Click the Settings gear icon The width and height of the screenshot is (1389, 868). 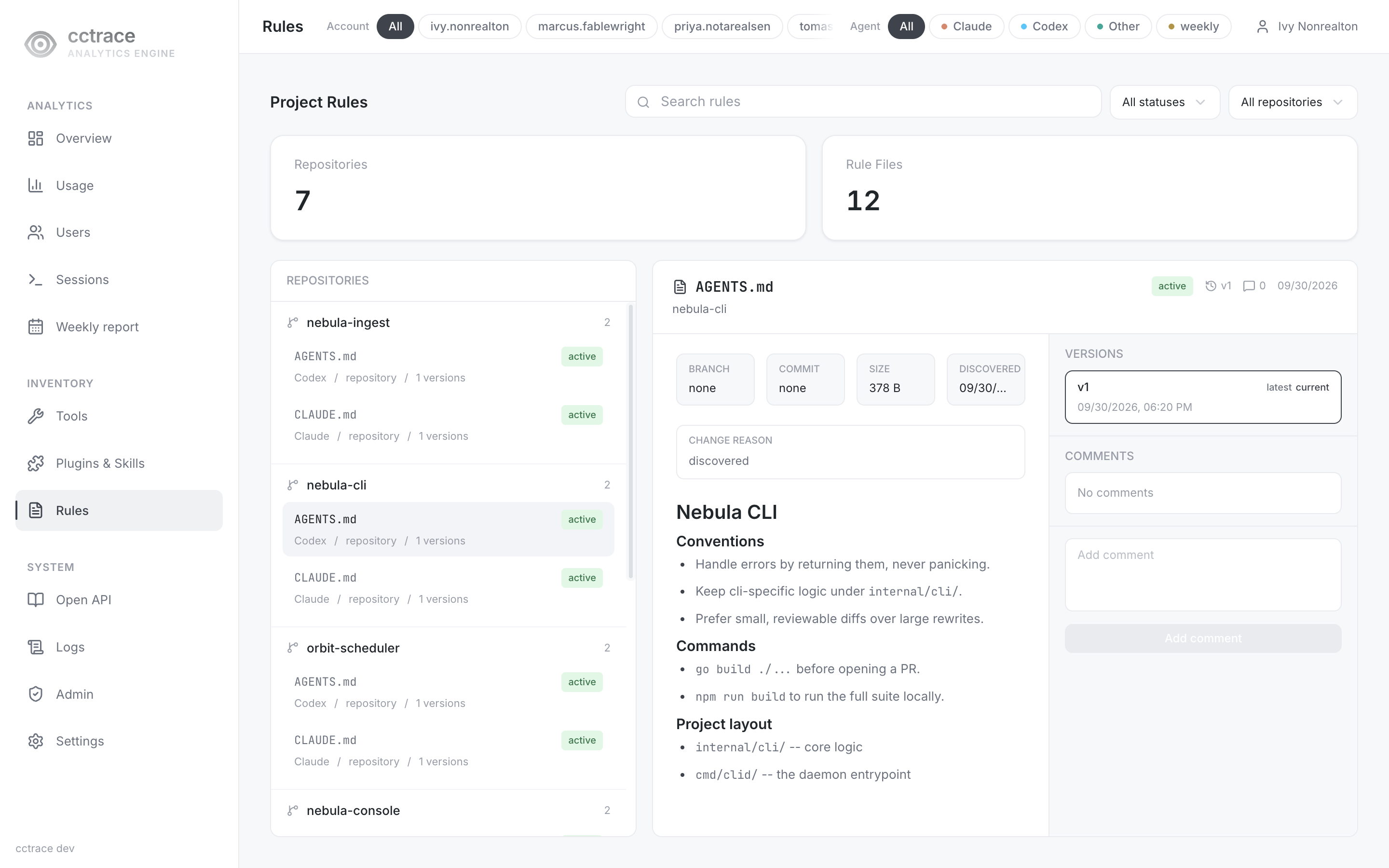coord(36,741)
